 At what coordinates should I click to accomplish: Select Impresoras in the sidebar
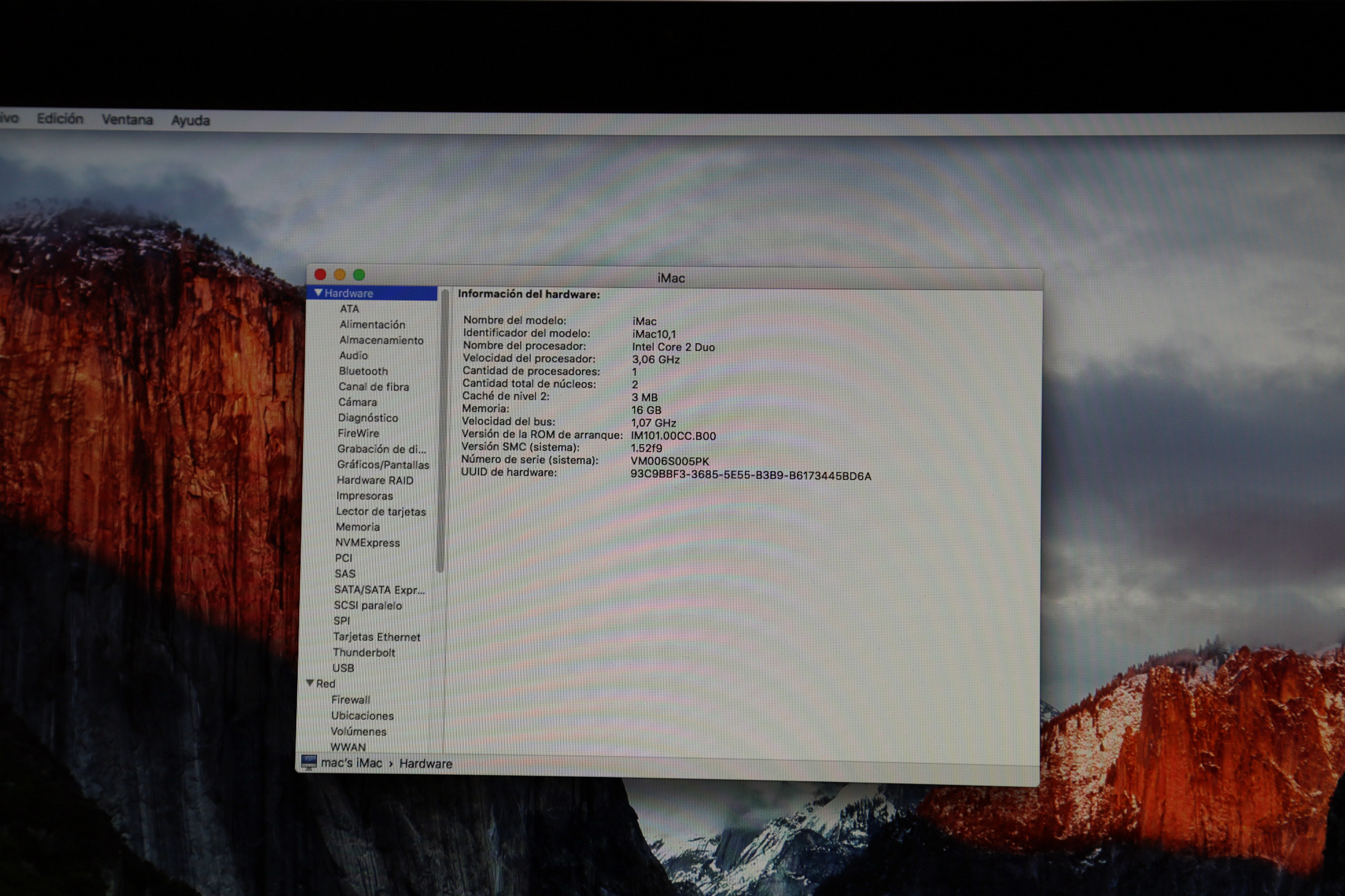pos(364,496)
